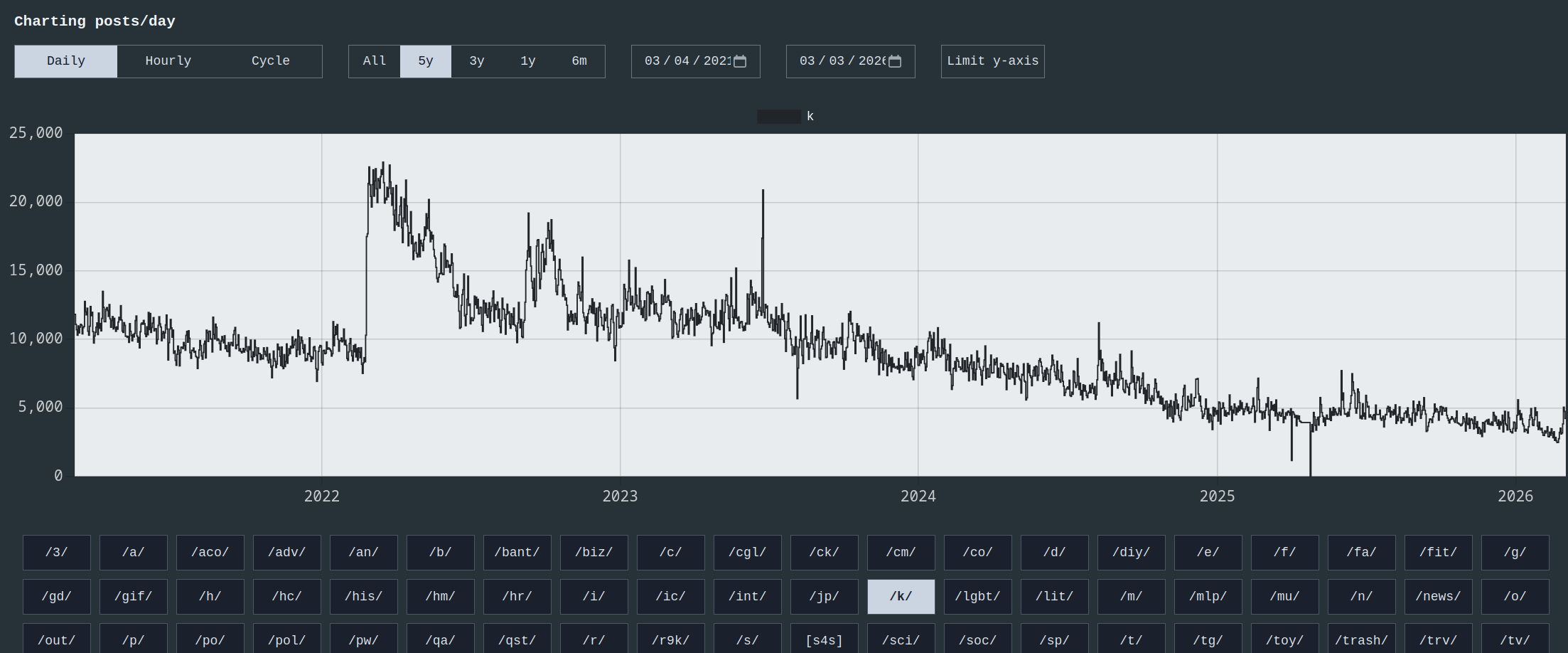
Task: Click the /i/ board button
Action: 594,597
